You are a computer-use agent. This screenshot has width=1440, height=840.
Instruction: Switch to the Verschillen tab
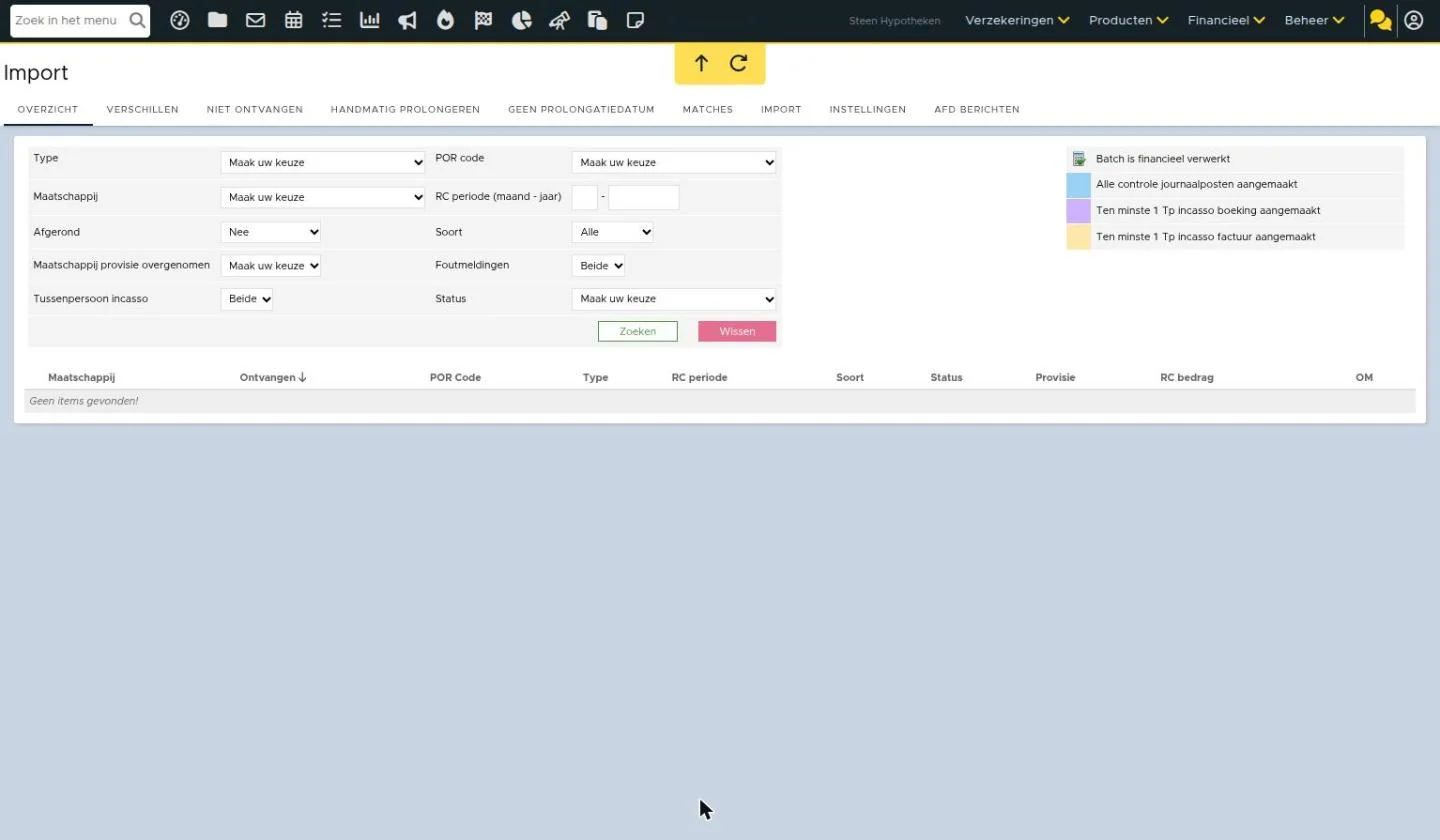[x=143, y=109]
